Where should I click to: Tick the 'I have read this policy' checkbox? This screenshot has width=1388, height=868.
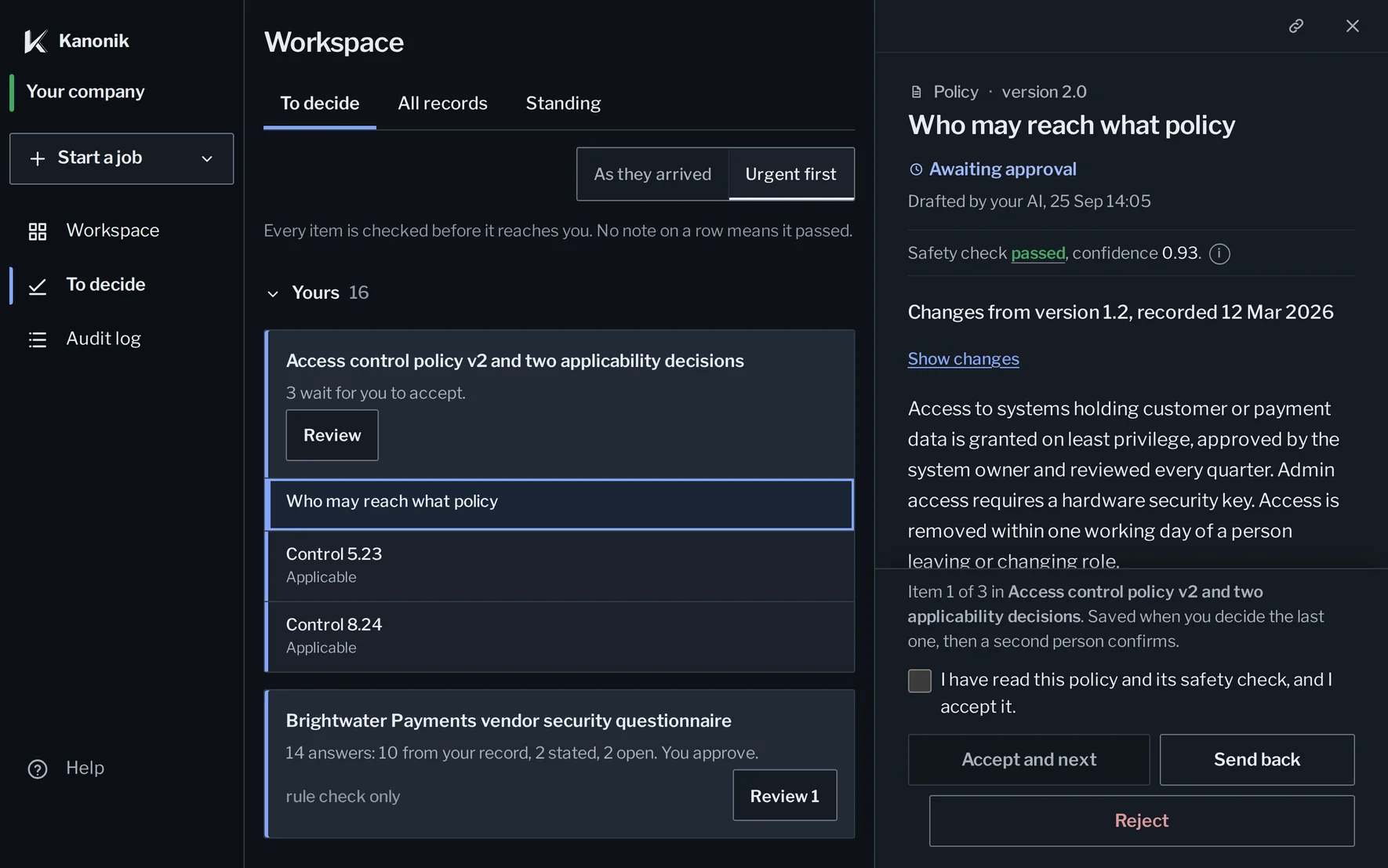[920, 681]
